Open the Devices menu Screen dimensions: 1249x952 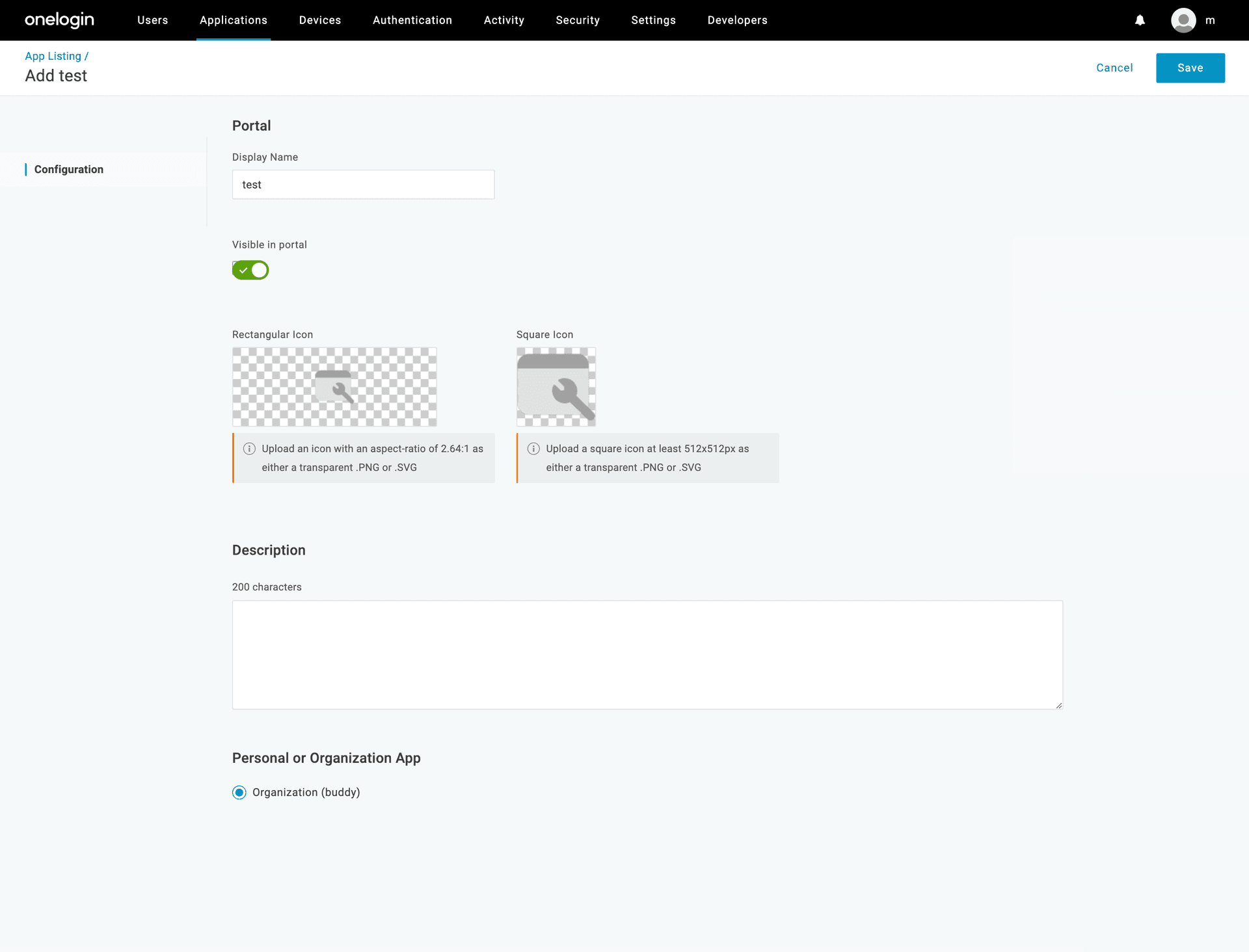[320, 20]
